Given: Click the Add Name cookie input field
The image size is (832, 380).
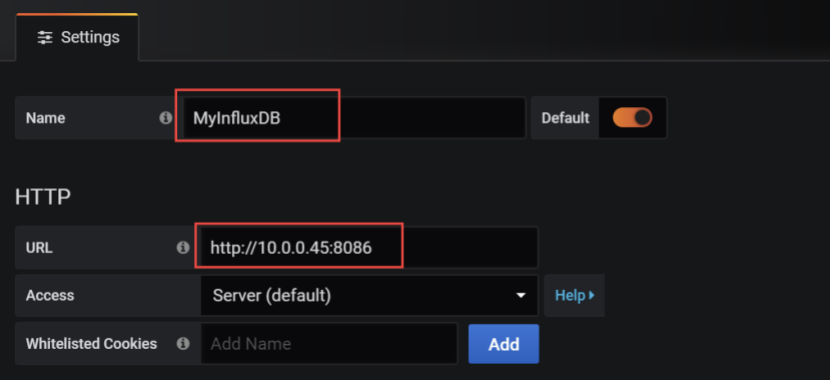Looking at the screenshot, I should point(329,343).
